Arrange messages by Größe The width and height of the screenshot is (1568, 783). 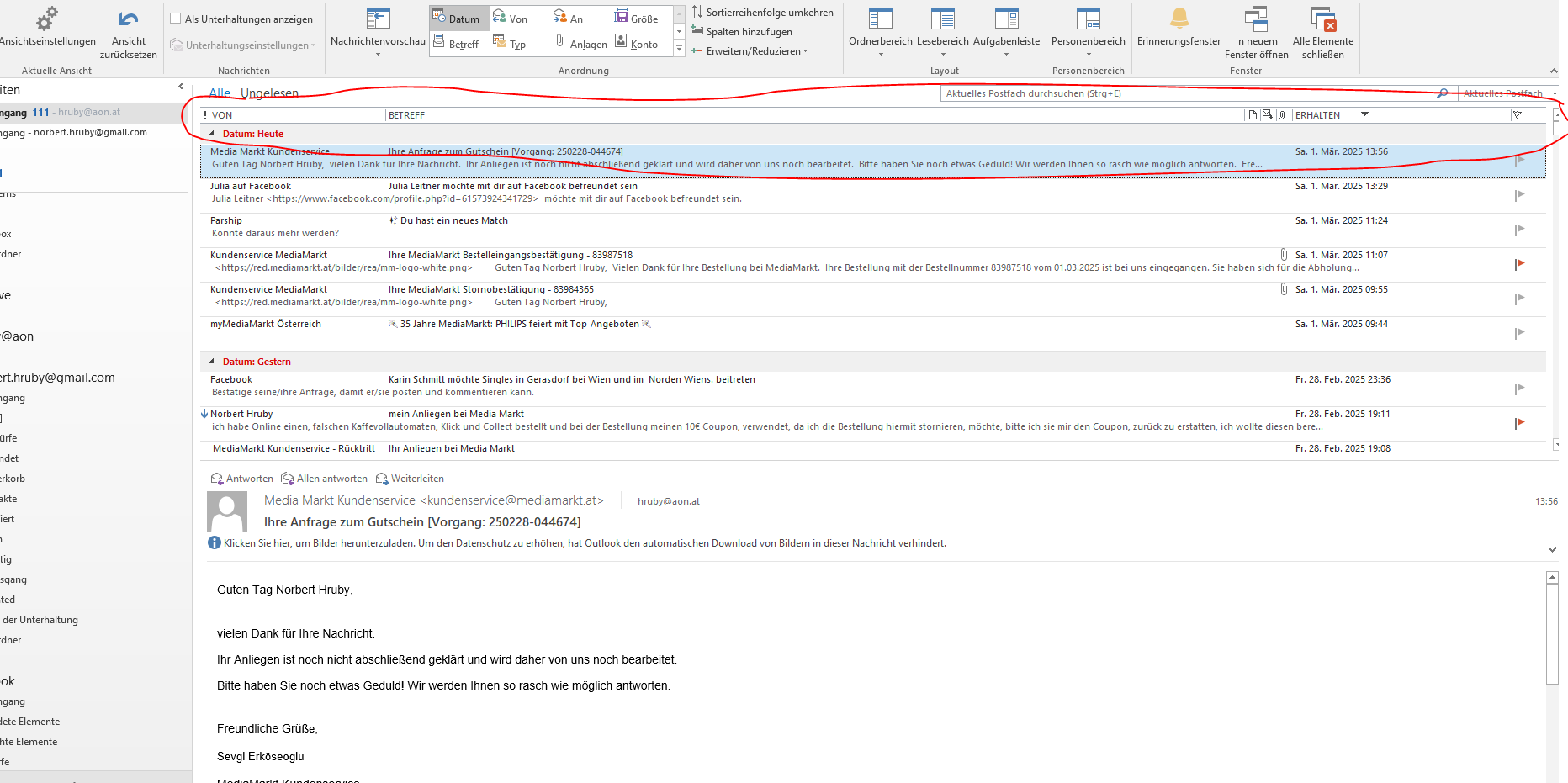coord(637,19)
